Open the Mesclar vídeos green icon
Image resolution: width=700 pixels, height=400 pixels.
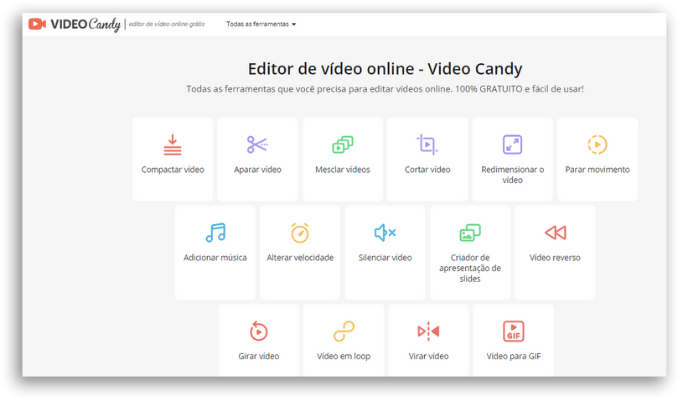(342, 145)
